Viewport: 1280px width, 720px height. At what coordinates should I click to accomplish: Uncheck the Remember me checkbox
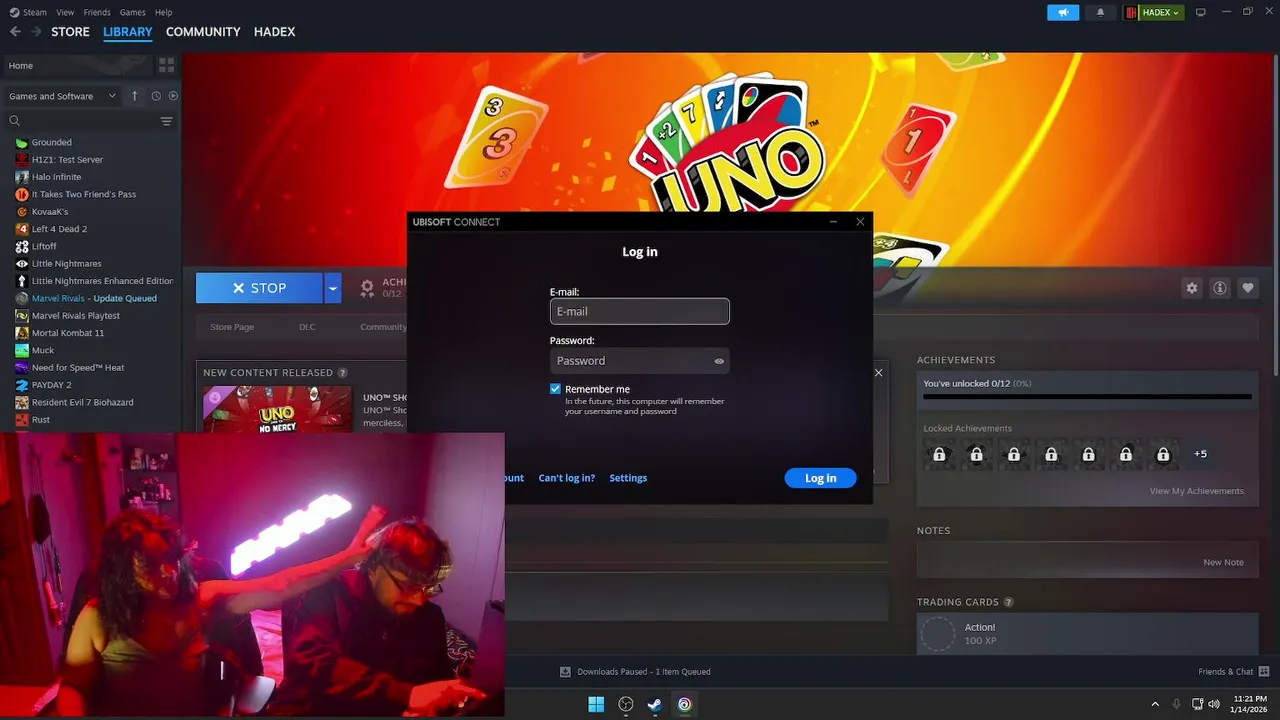click(x=555, y=389)
